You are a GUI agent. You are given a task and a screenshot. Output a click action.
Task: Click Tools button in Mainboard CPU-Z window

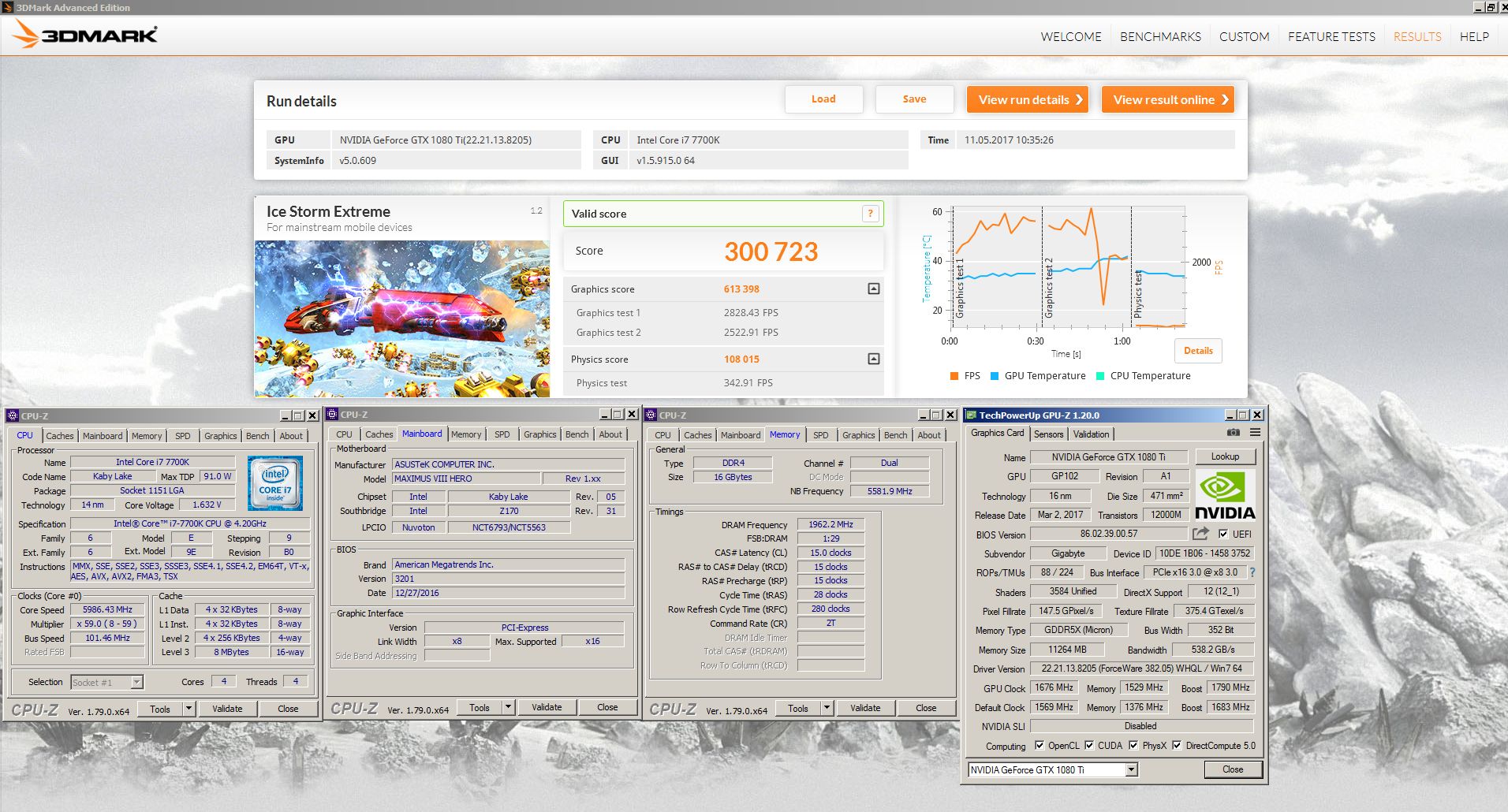point(479,707)
